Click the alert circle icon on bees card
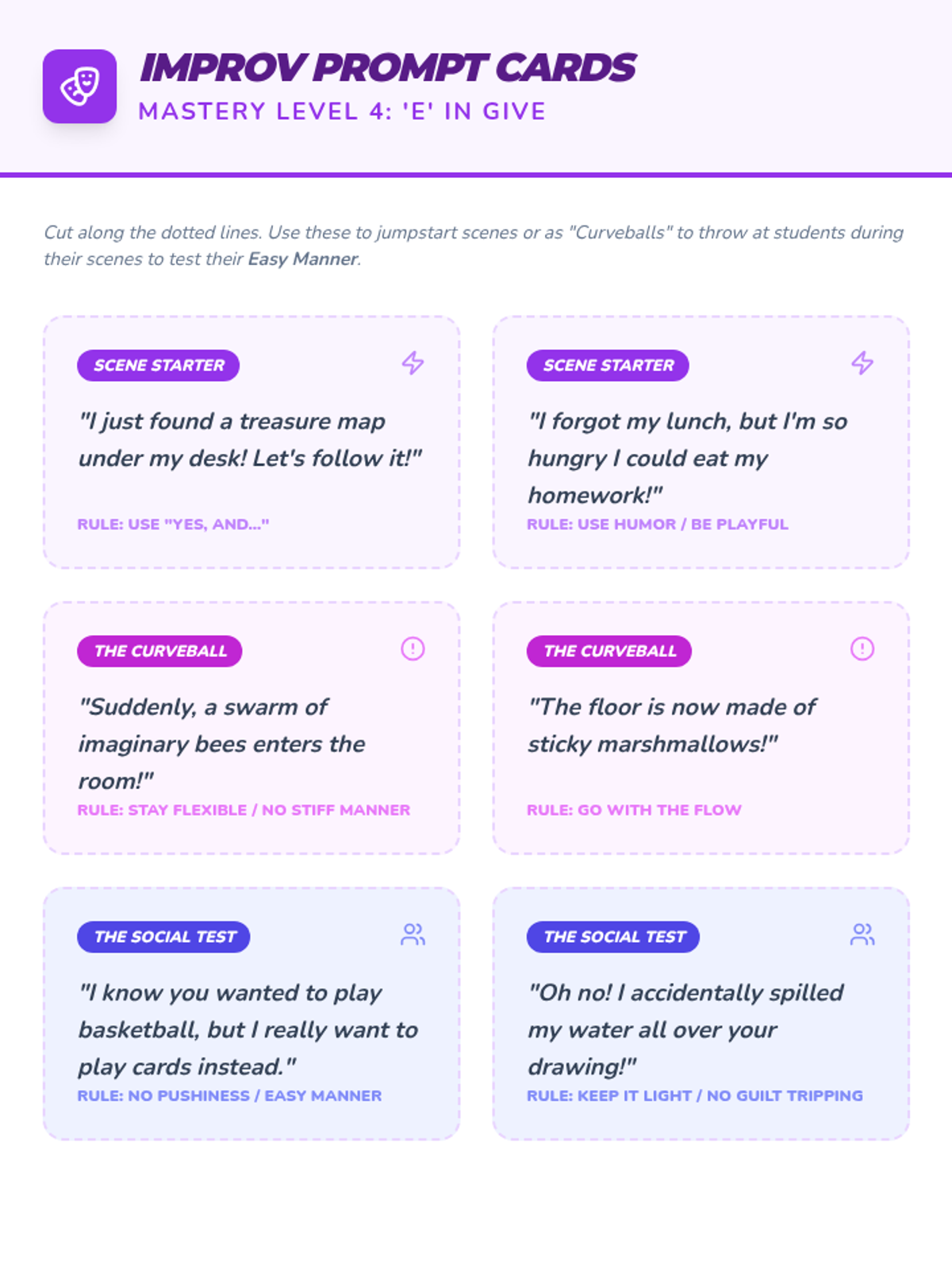Image resolution: width=952 pixels, height=1270 pixels. [x=413, y=648]
